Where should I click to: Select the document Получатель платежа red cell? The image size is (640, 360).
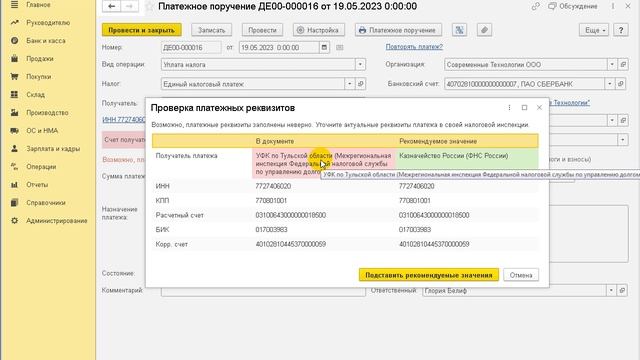coord(324,164)
